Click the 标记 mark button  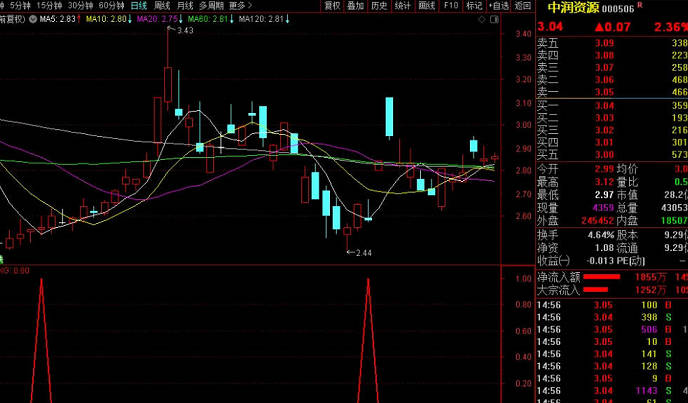click(474, 6)
